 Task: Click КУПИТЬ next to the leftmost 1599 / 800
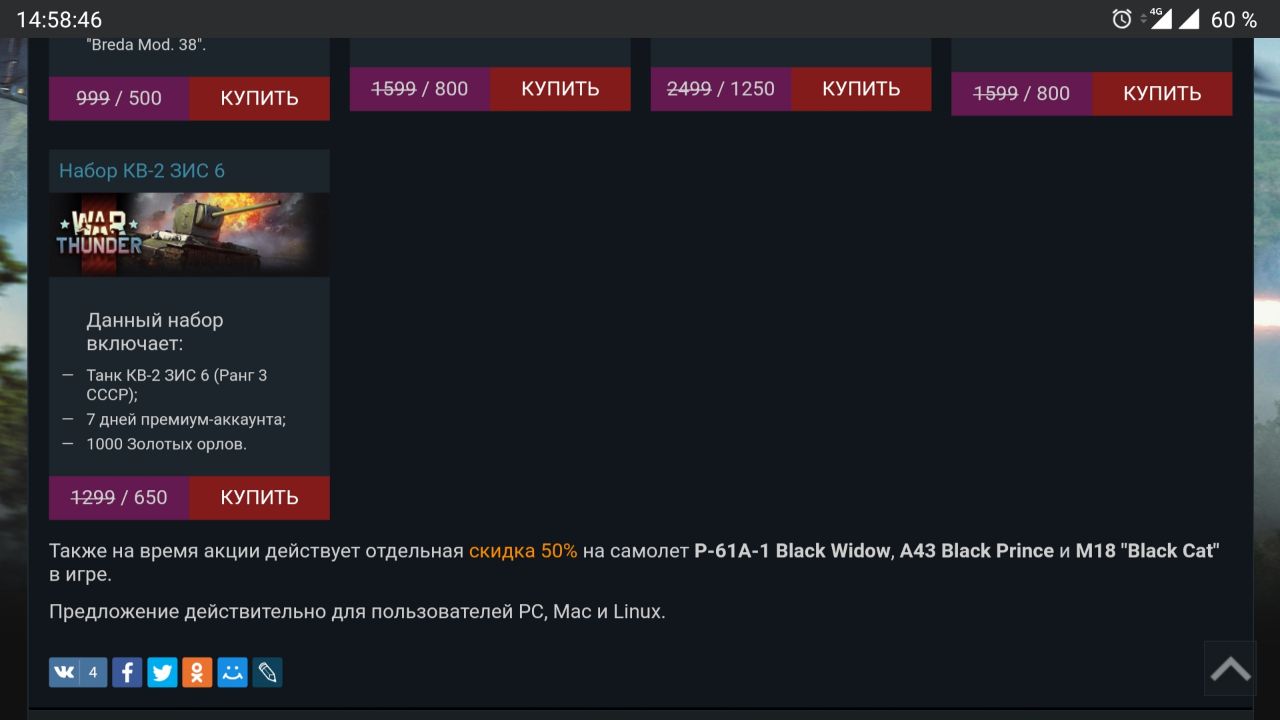pyautogui.click(x=560, y=89)
